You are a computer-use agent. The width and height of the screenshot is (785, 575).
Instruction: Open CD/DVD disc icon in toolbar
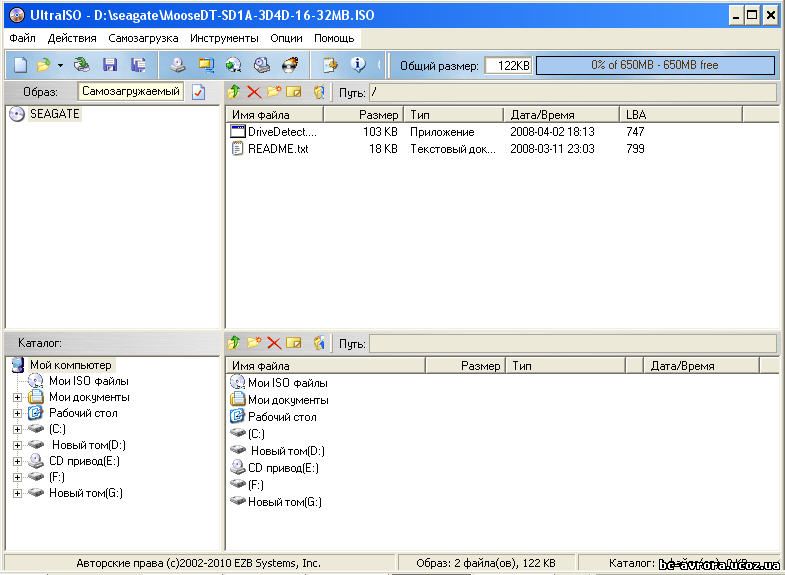[82, 65]
